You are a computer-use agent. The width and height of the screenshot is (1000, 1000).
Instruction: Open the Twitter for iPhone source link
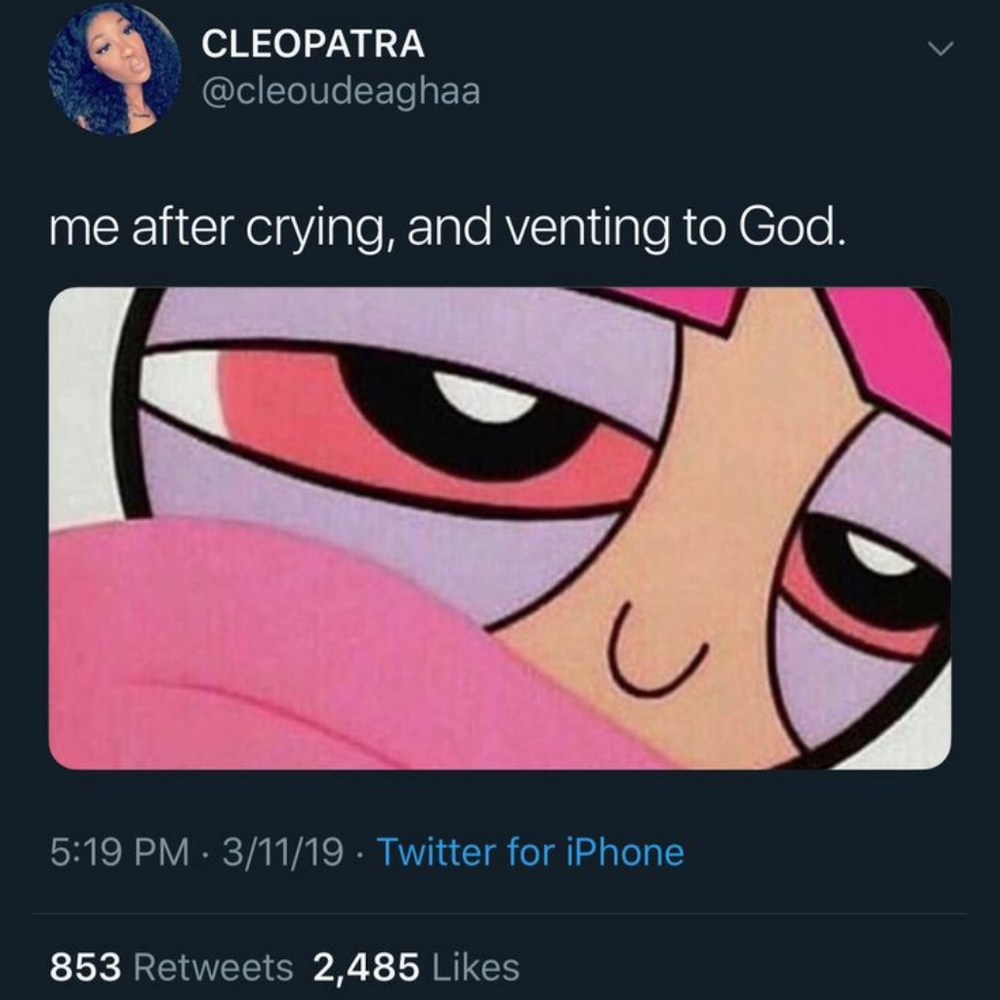click(x=530, y=853)
